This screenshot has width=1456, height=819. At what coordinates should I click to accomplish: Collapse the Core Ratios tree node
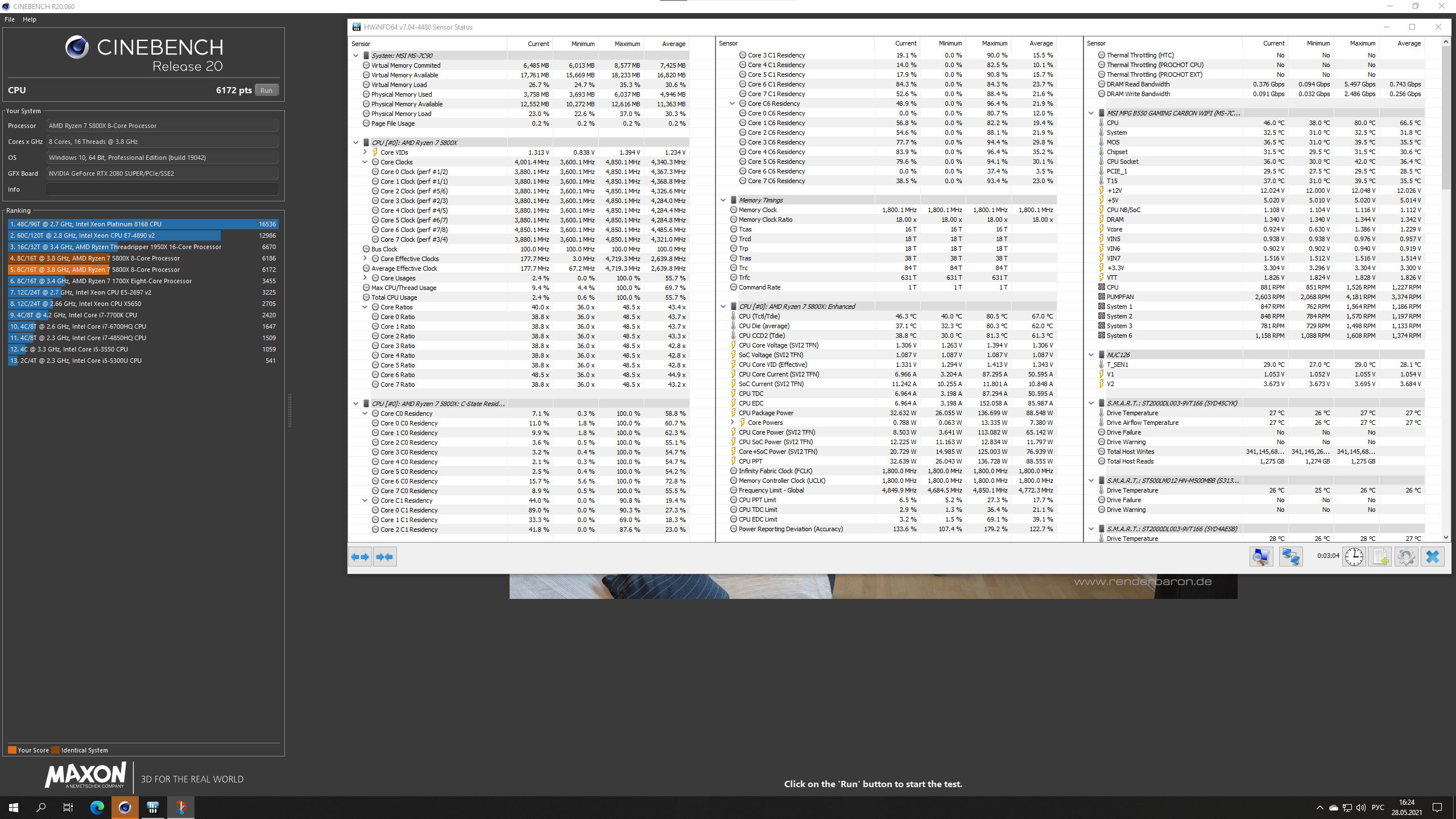coord(365,307)
